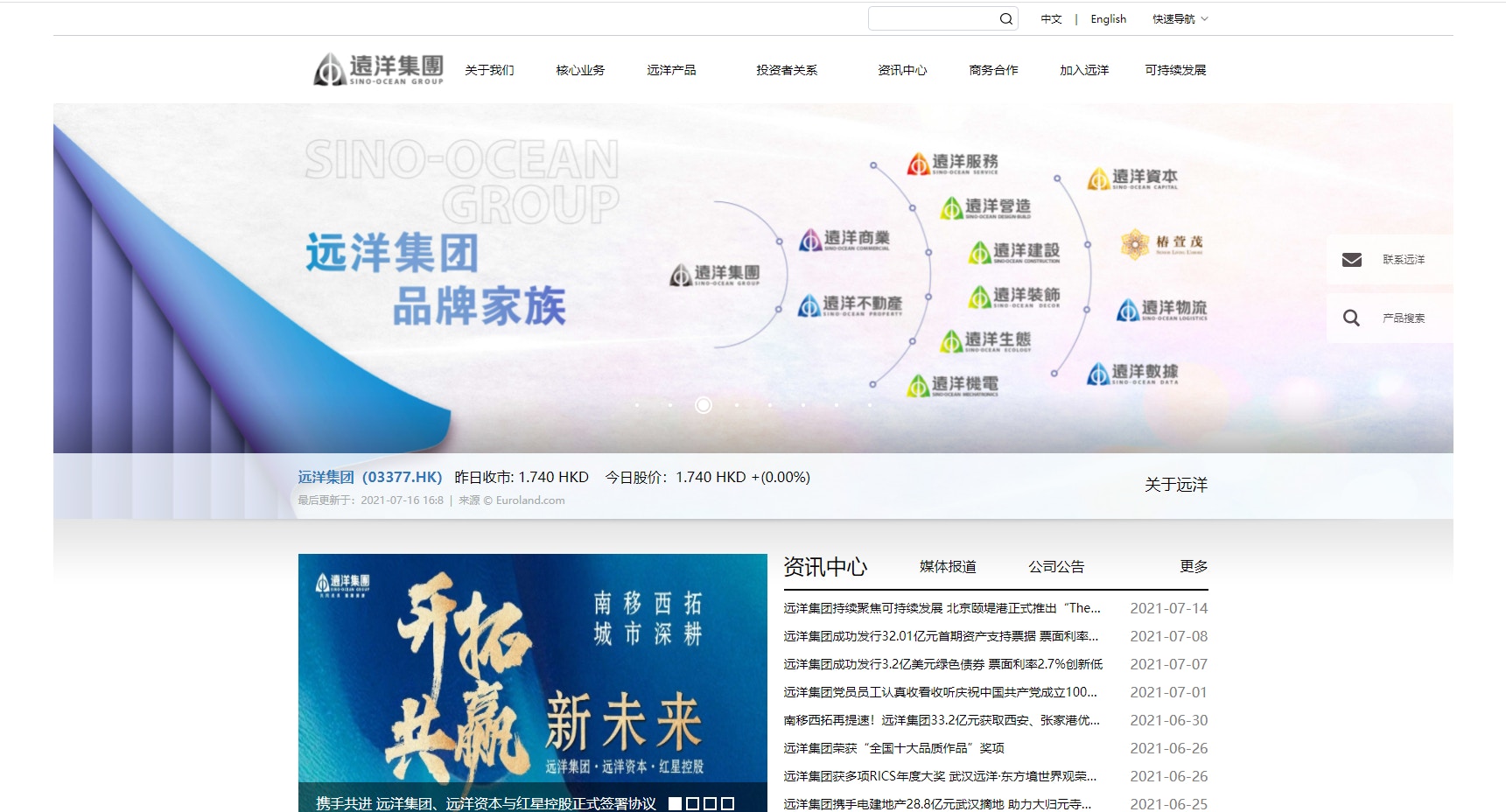Screen dimensions: 1506x812
Task: Click the top search input field
Action: point(932,19)
